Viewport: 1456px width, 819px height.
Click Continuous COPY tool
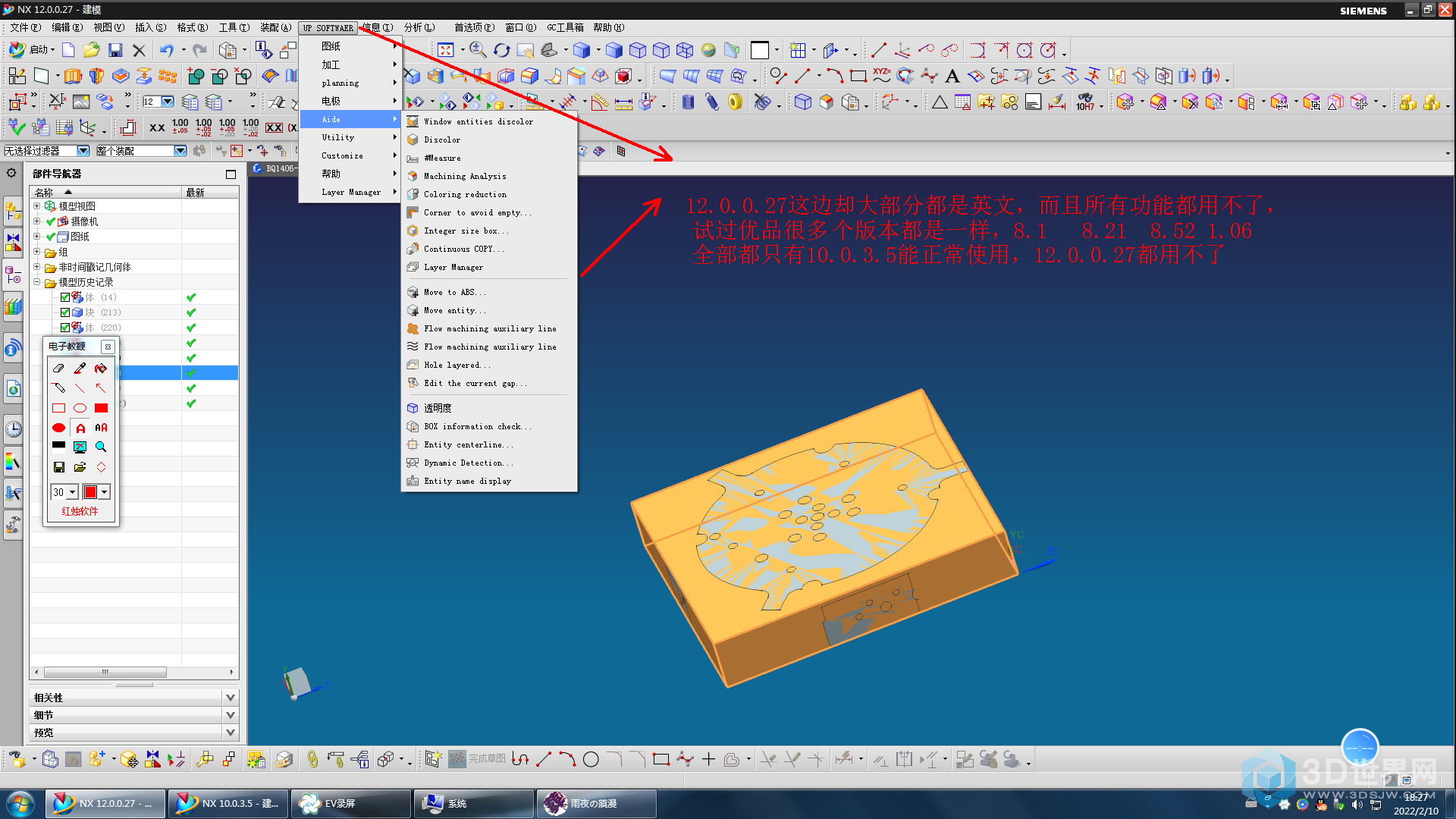465,249
